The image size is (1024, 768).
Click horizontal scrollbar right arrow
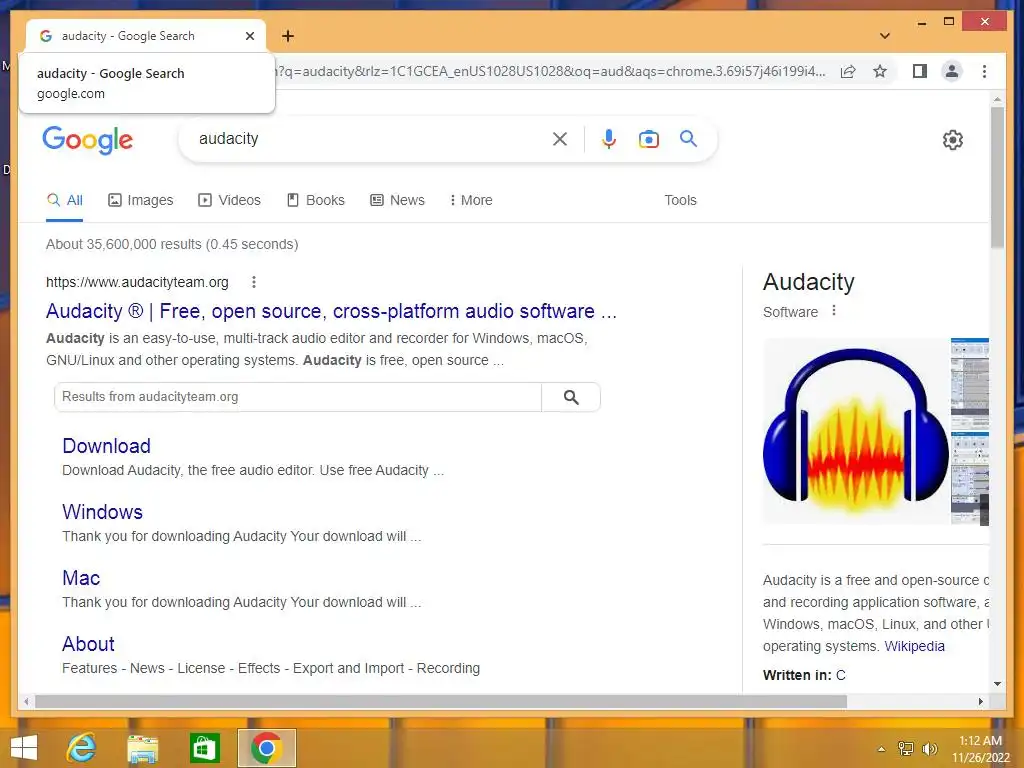tap(981, 701)
